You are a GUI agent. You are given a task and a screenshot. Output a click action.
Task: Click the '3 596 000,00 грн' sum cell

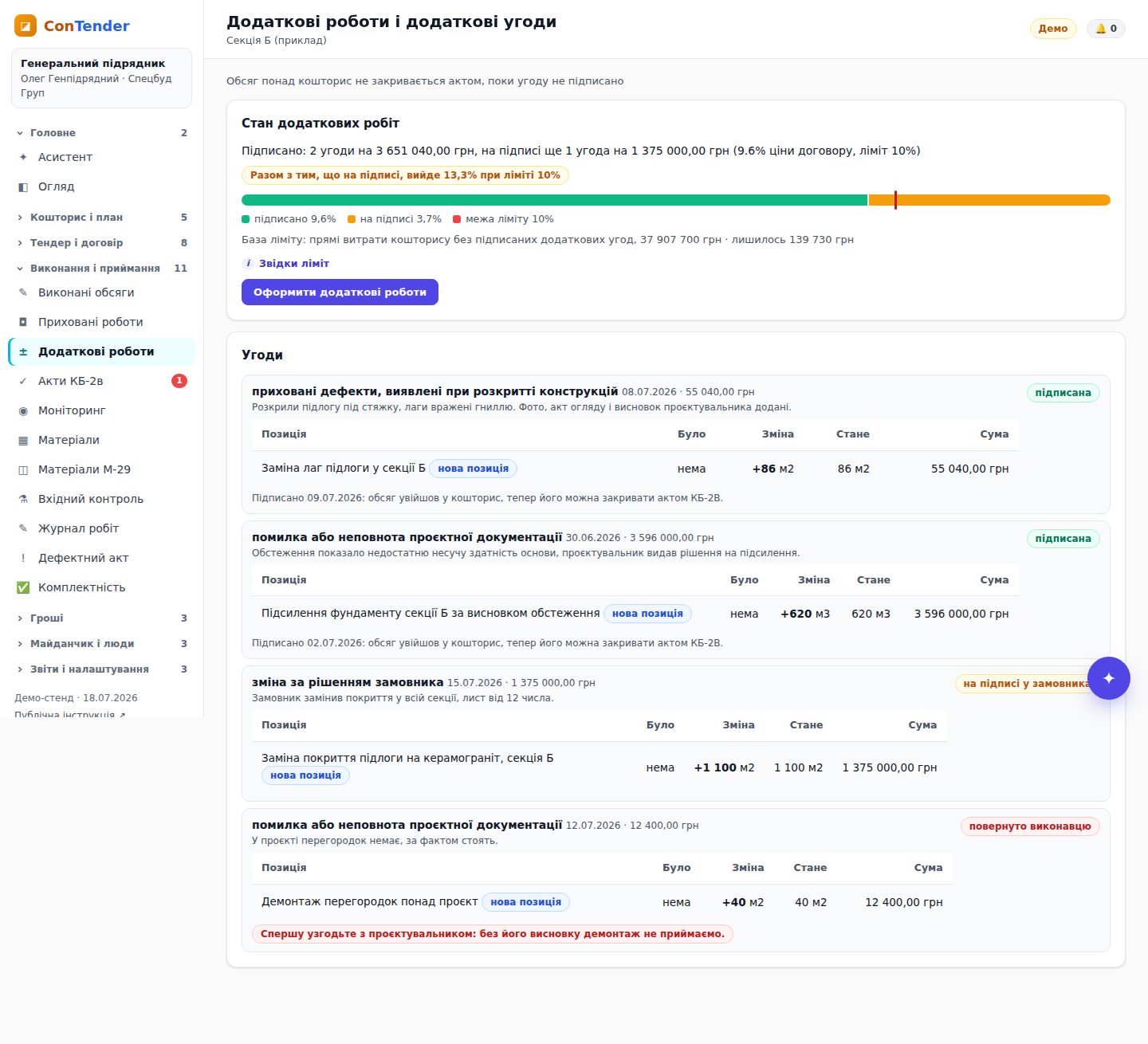click(x=961, y=614)
